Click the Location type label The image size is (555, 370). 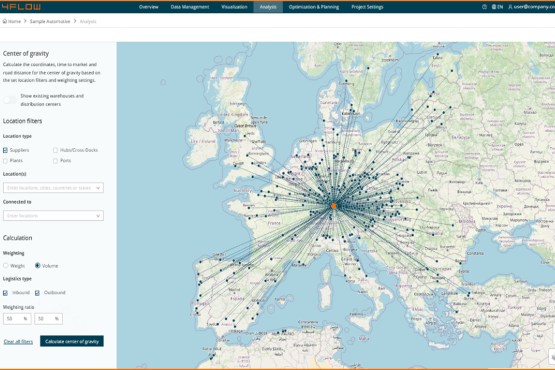pyautogui.click(x=17, y=136)
